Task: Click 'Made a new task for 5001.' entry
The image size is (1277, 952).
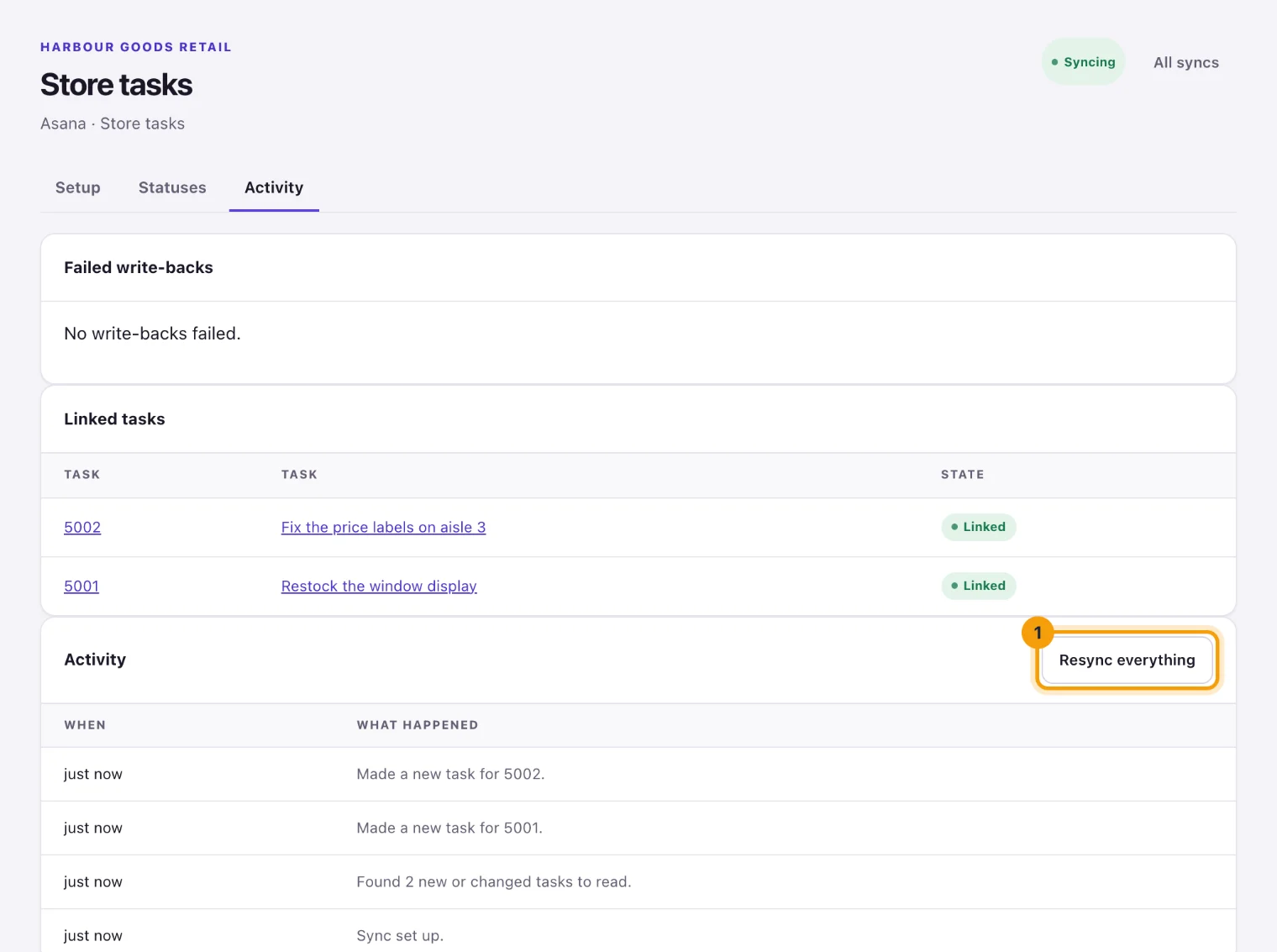Action: pos(449,828)
